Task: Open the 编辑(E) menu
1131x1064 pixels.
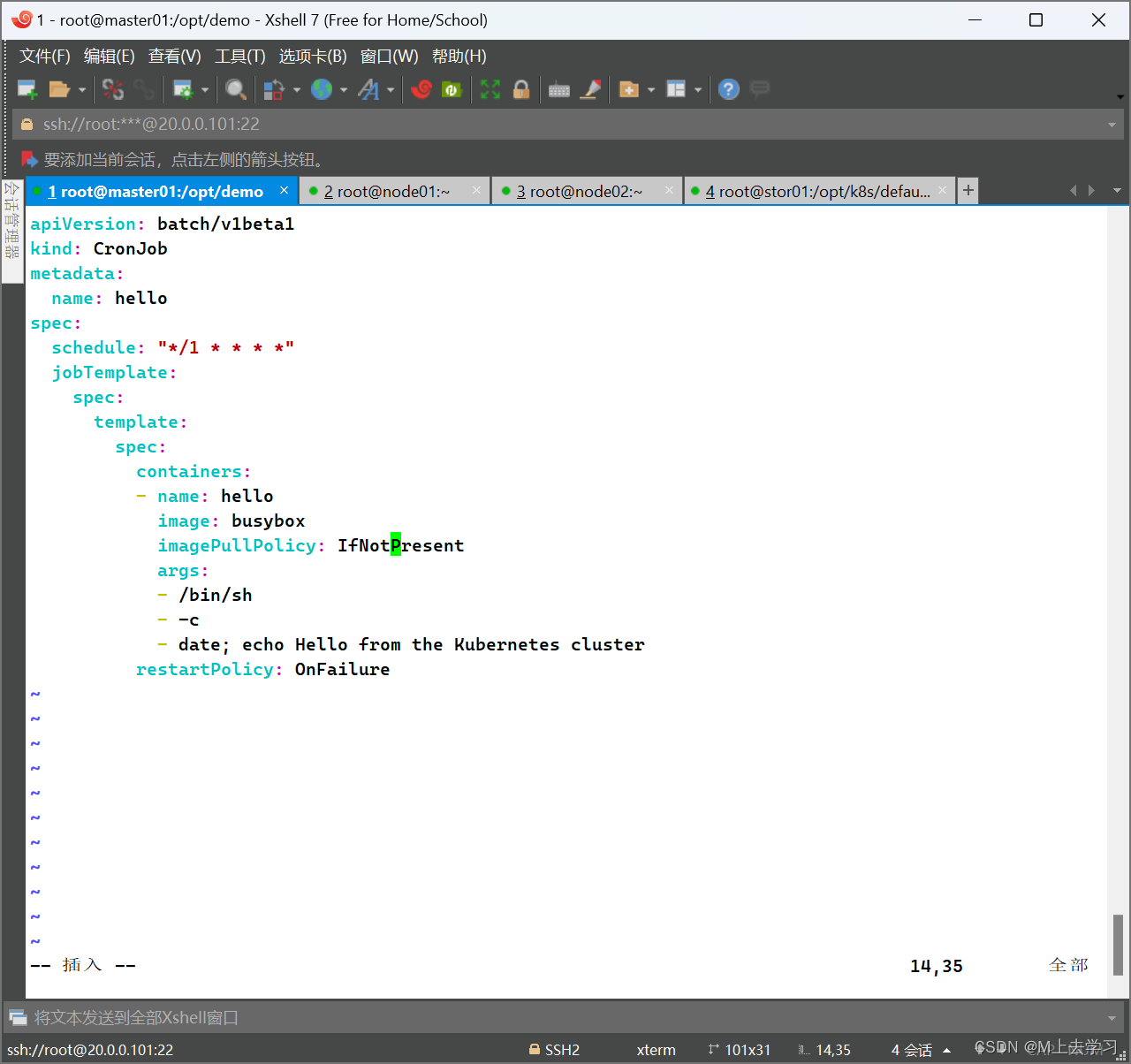Action: [110, 57]
